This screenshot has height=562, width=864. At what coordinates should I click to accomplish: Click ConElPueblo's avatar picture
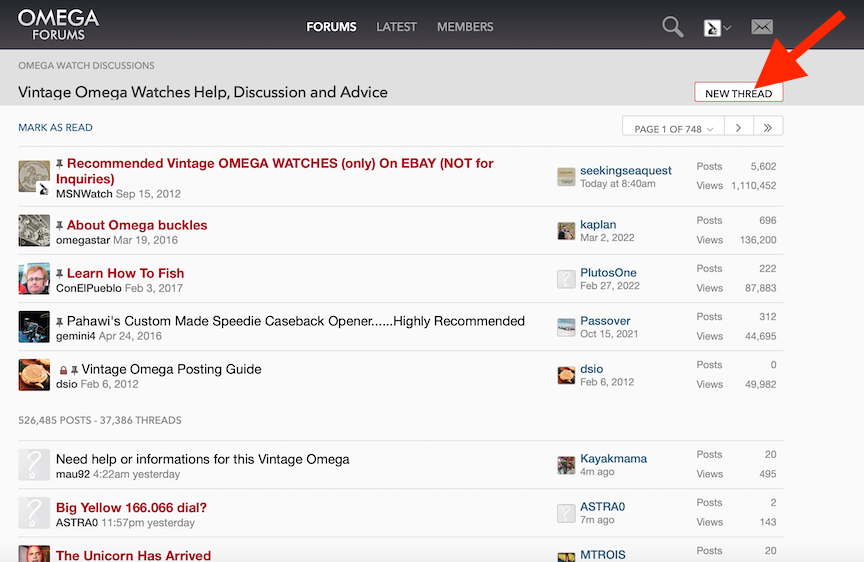pyautogui.click(x=34, y=279)
